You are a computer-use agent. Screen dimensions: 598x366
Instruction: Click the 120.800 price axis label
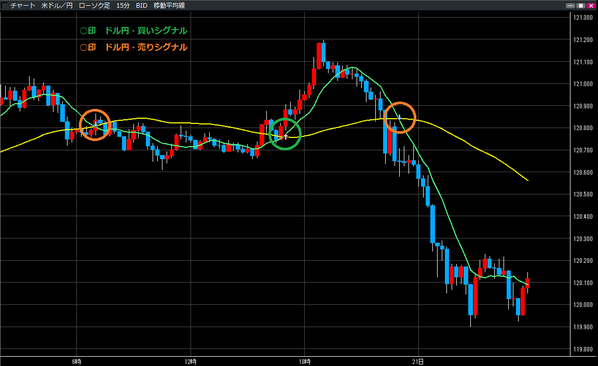pos(583,128)
